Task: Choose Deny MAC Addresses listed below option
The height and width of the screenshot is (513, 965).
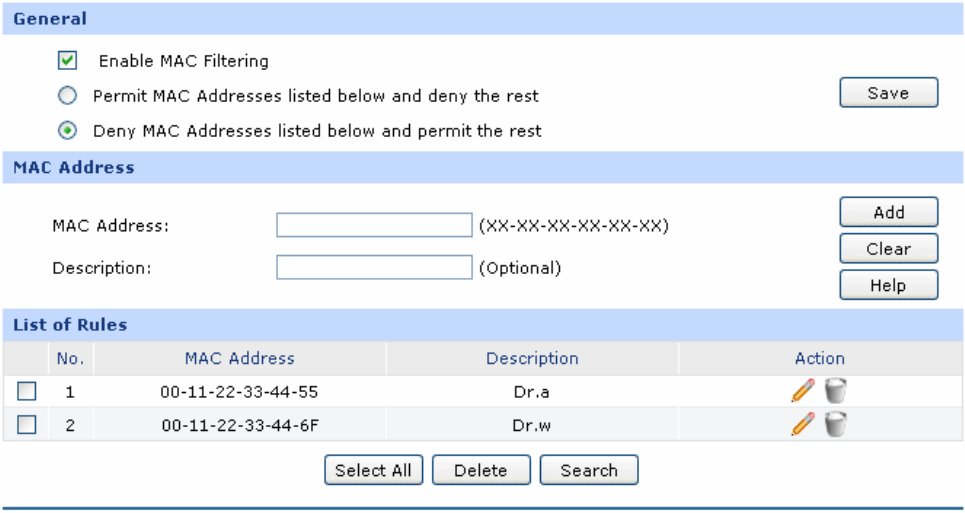Action: 68,131
